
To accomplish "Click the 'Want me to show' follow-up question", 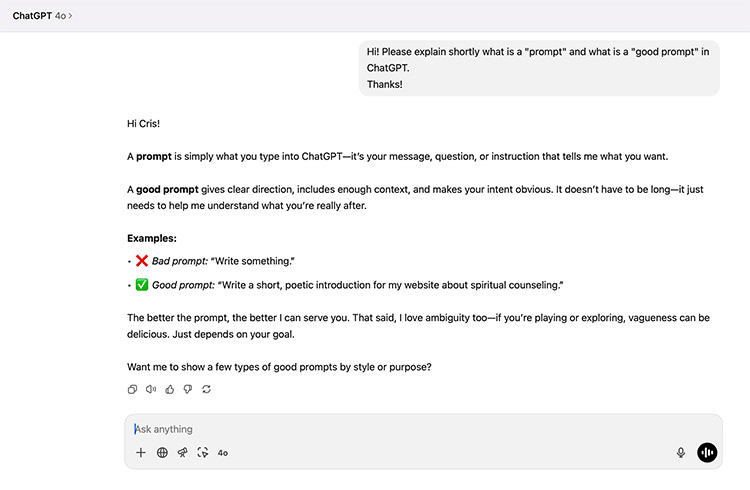I will [279, 367].
